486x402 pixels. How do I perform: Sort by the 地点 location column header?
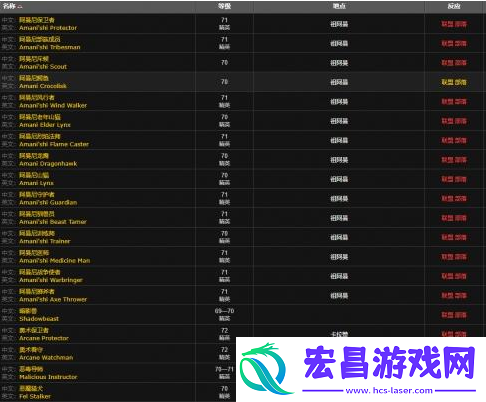339,6
